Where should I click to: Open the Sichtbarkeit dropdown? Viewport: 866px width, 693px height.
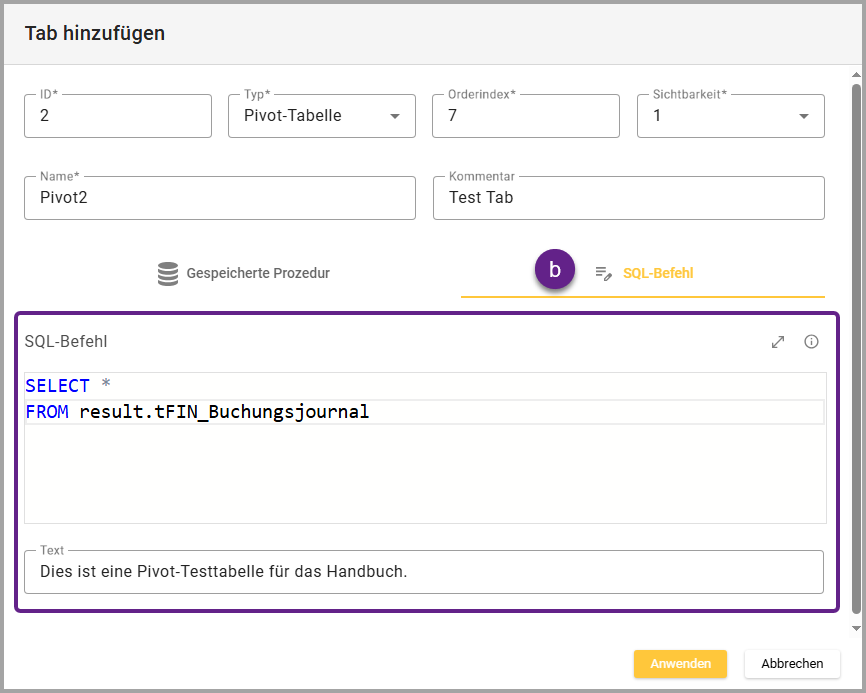pyautogui.click(x=730, y=116)
